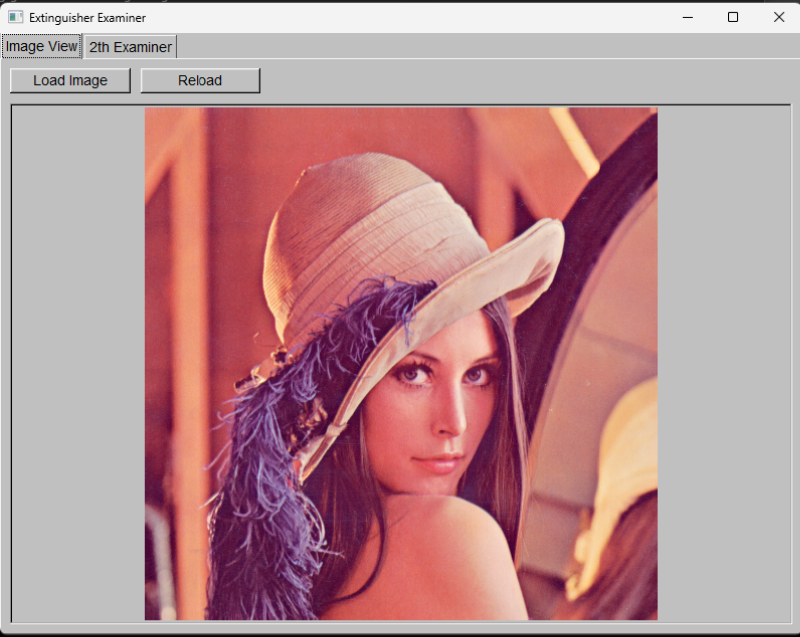Minimize the Extinguisher Examiner window
The height and width of the screenshot is (637, 800).
click(688, 17)
